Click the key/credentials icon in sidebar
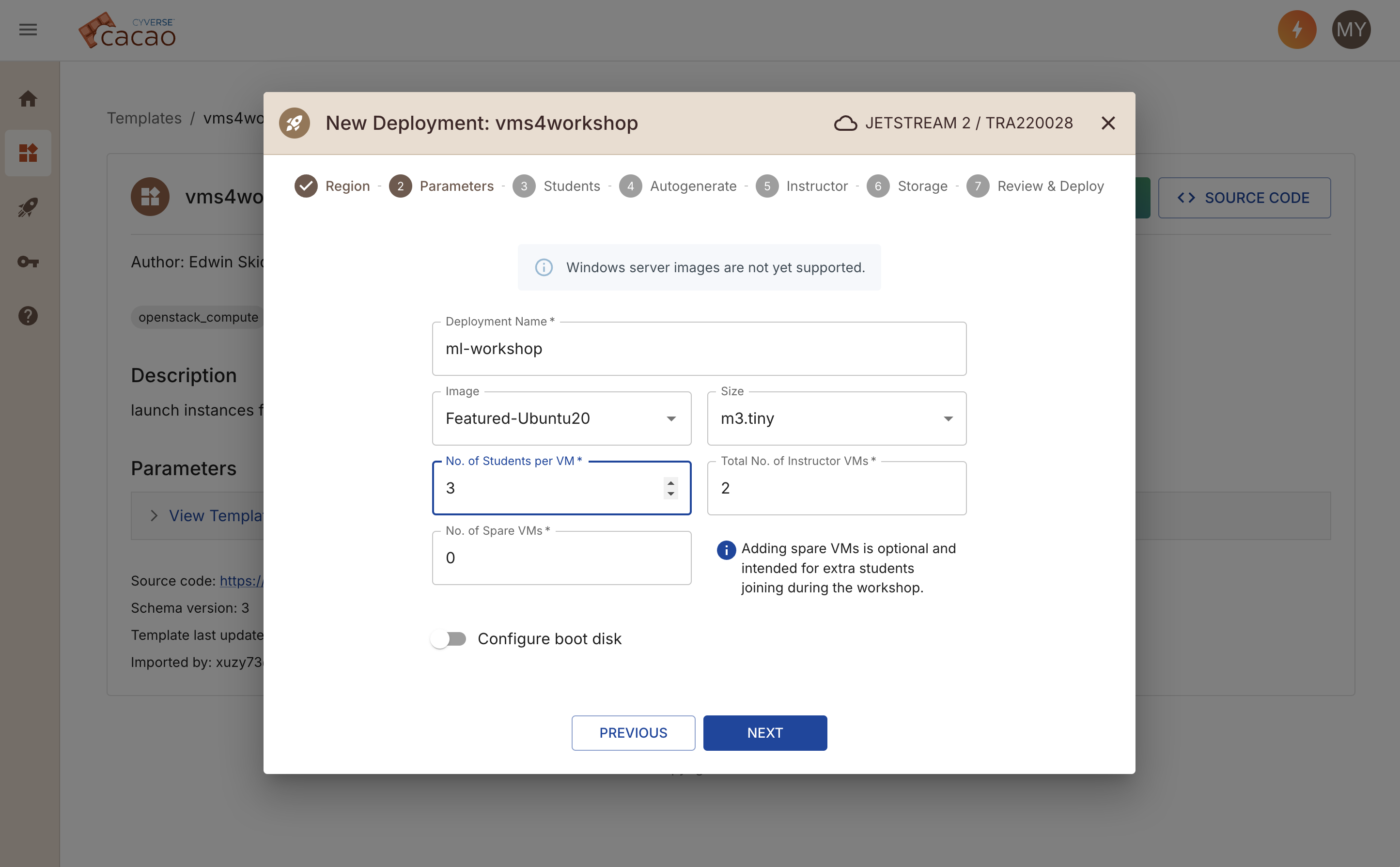1400x867 pixels. click(x=28, y=261)
